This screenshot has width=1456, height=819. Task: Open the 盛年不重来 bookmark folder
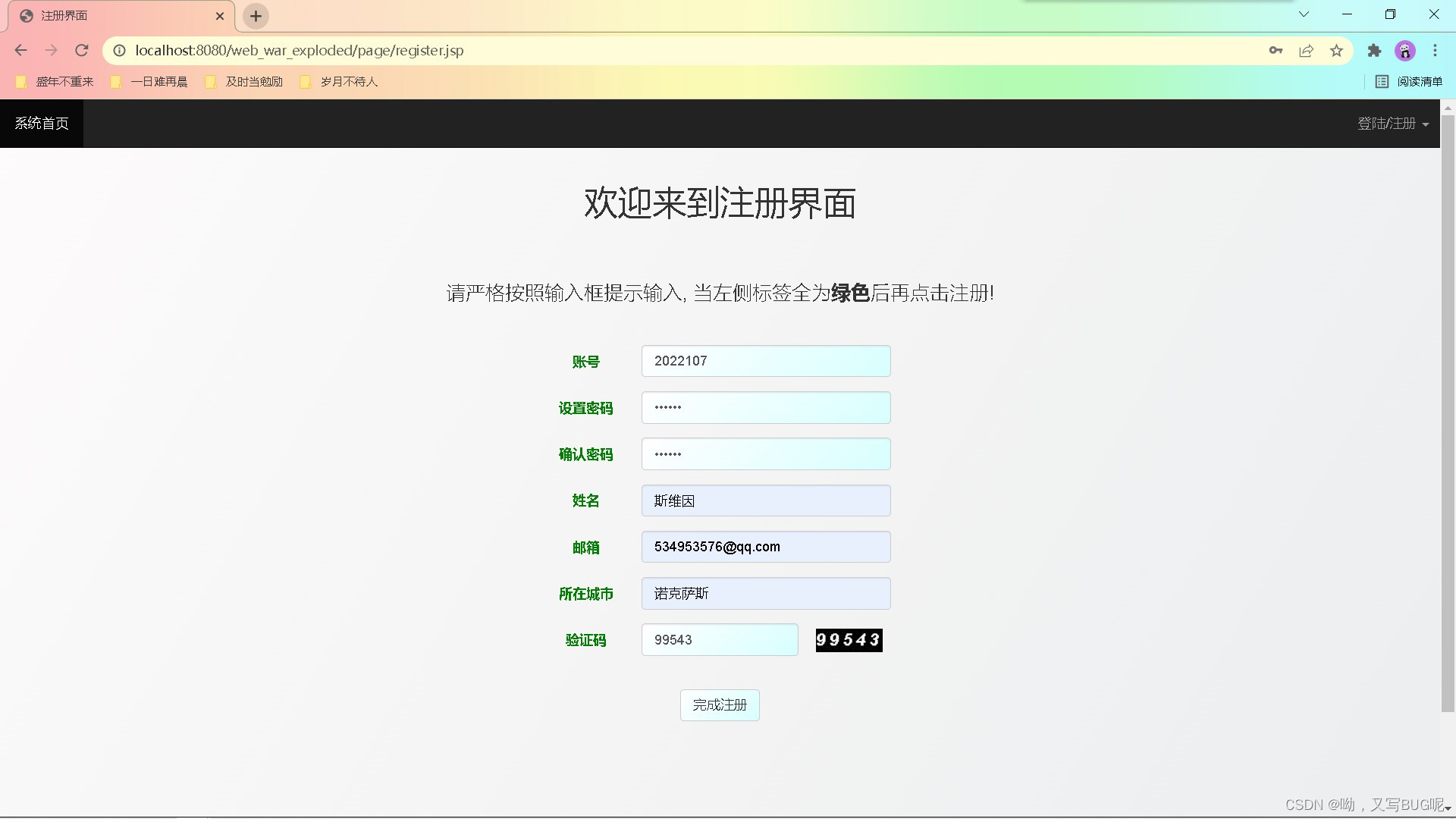click(x=55, y=82)
